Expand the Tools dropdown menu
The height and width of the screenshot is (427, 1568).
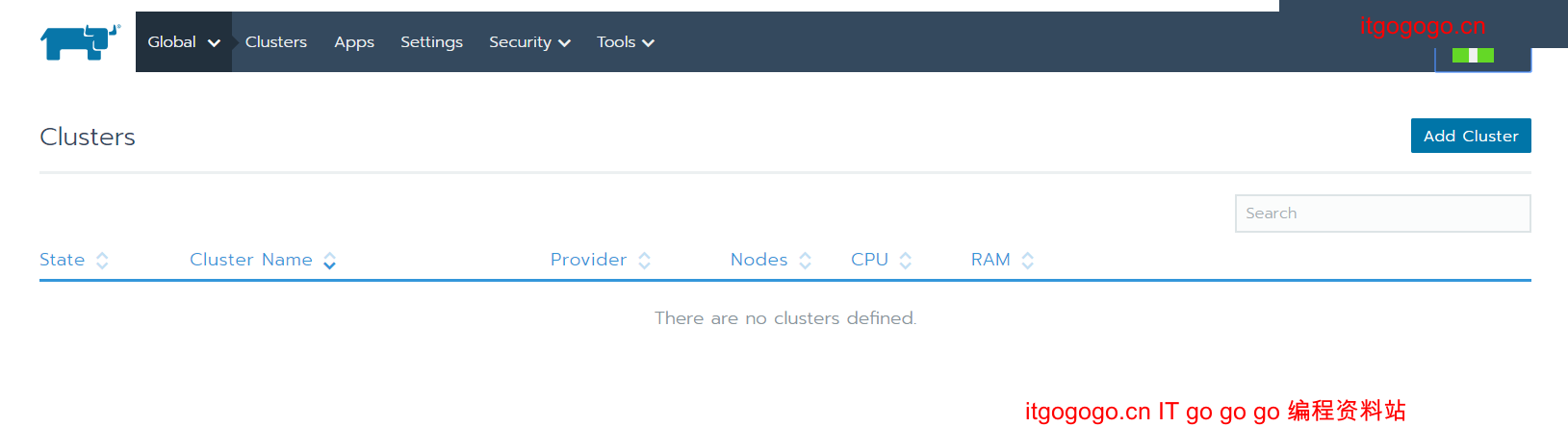(x=625, y=42)
